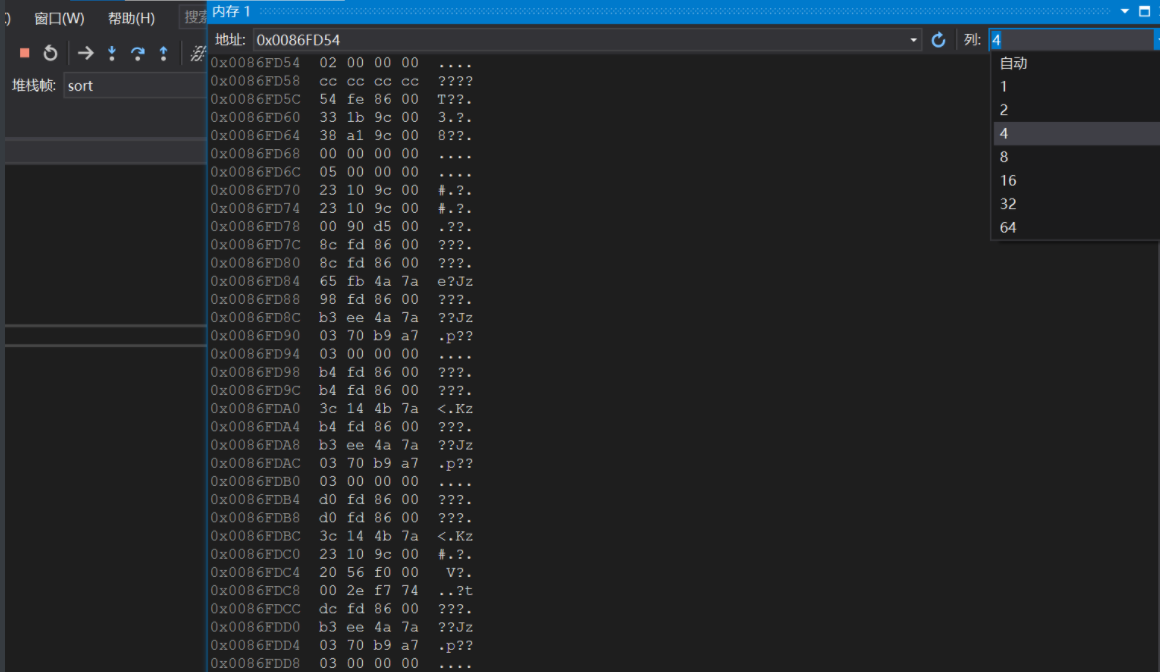Refresh the memory view
Image resolution: width=1160 pixels, height=672 pixels.
coord(938,40)
